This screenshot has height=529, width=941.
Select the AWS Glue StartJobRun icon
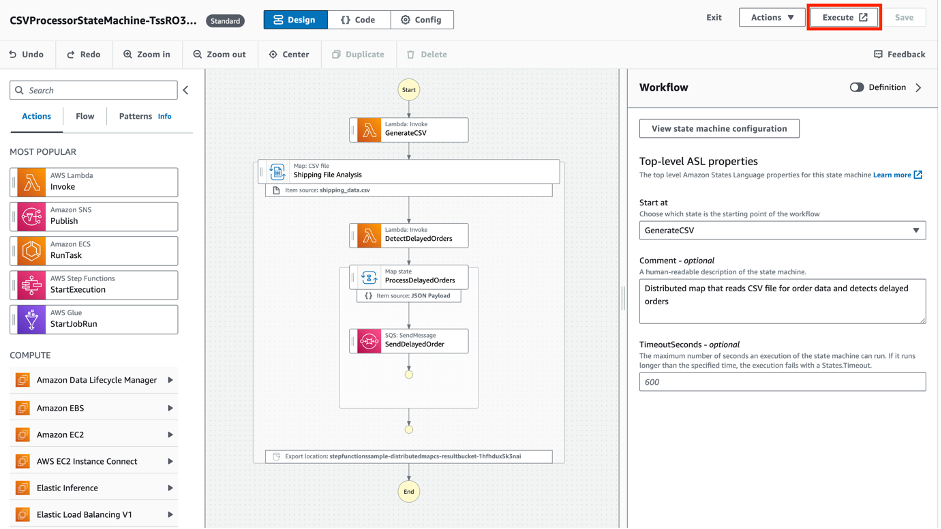(31, 319)
